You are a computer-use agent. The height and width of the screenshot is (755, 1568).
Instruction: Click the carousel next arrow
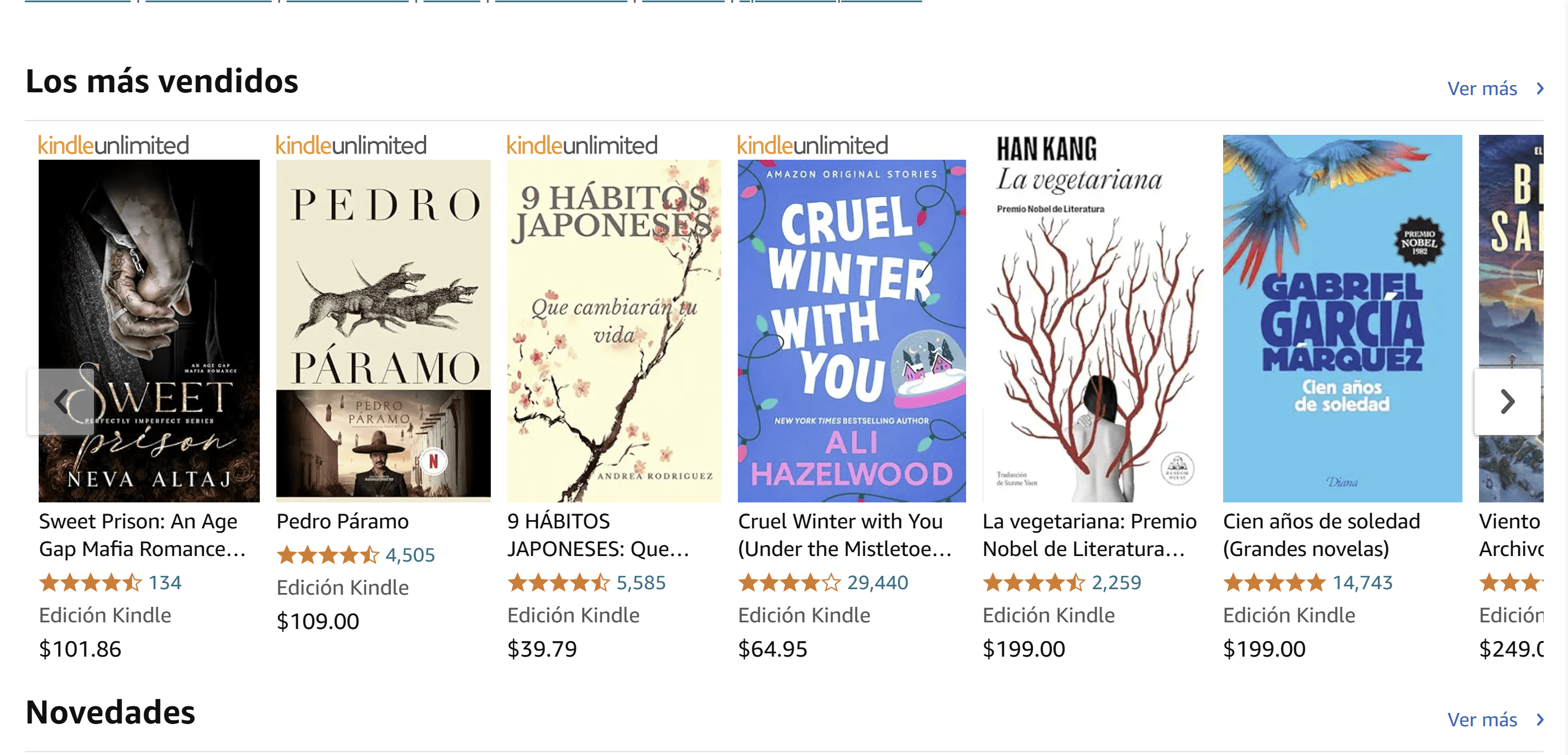click(x=1507, y=401)
